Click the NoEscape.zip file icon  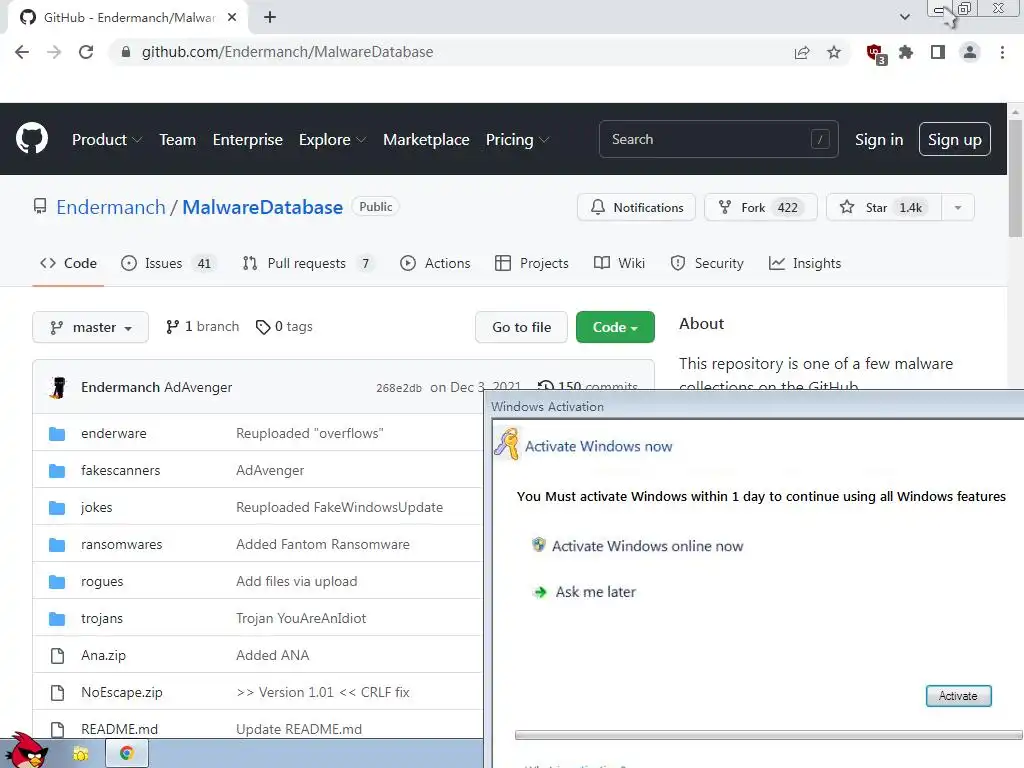(57, 693)
